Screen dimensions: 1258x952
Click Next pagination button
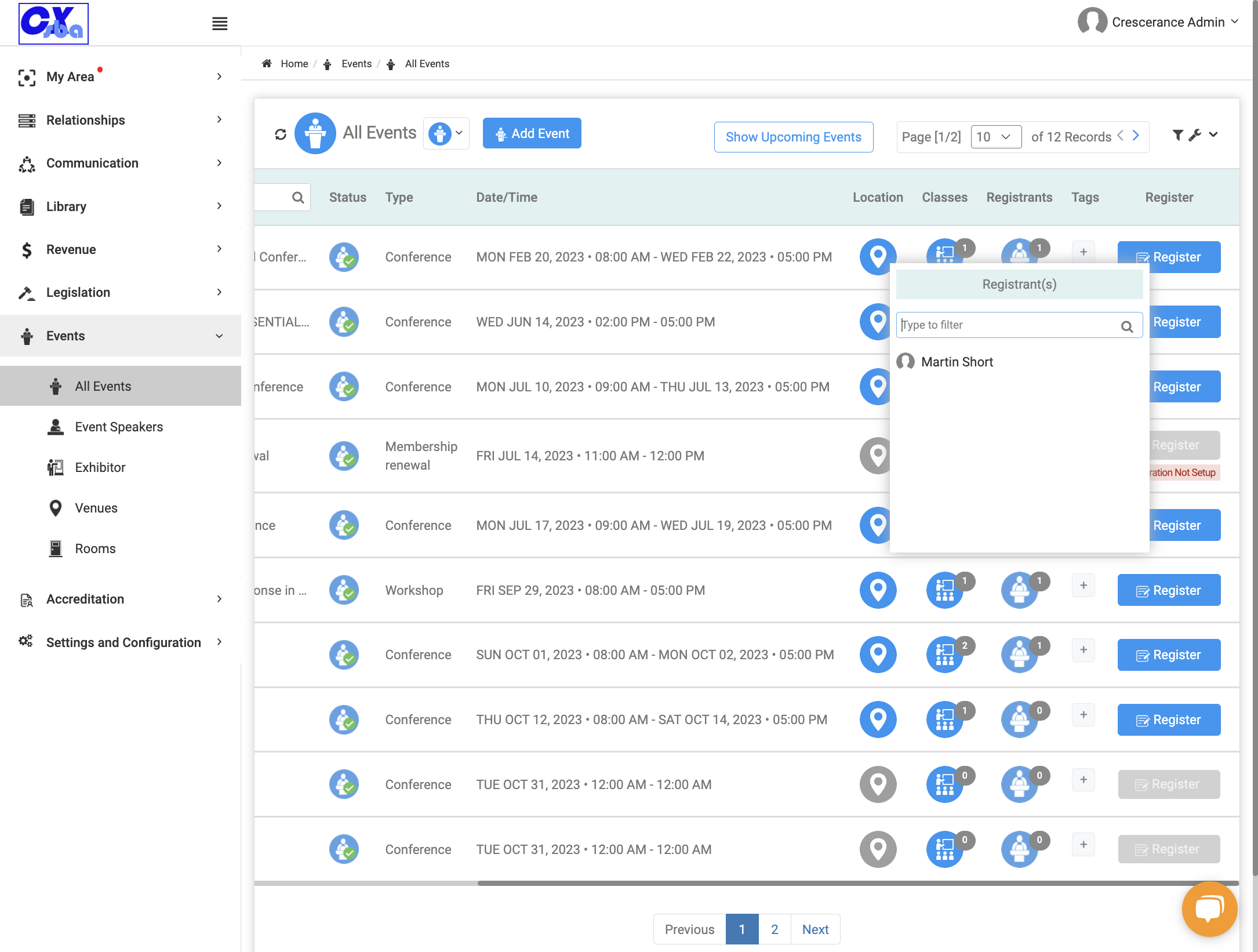point(815,929)
